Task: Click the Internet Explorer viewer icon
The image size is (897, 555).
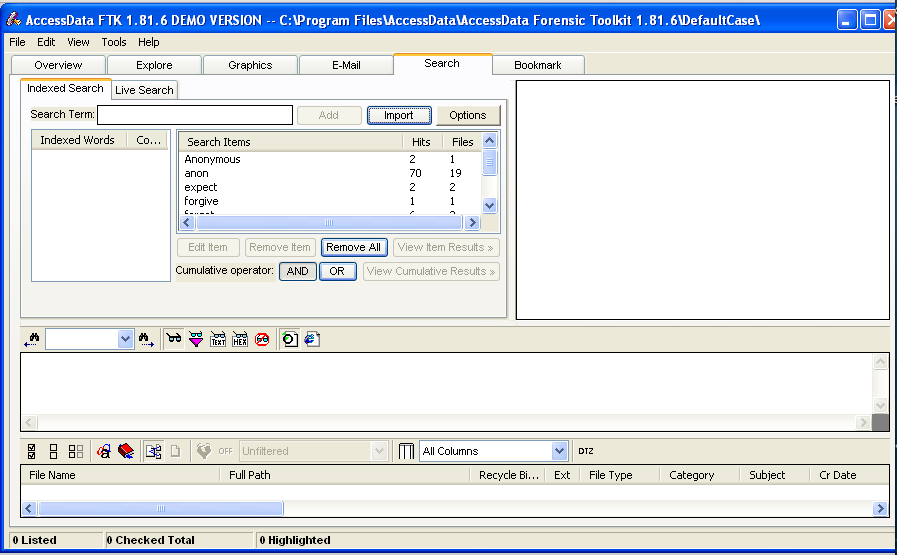Action: pyautogui.click(x=312, y=339)
